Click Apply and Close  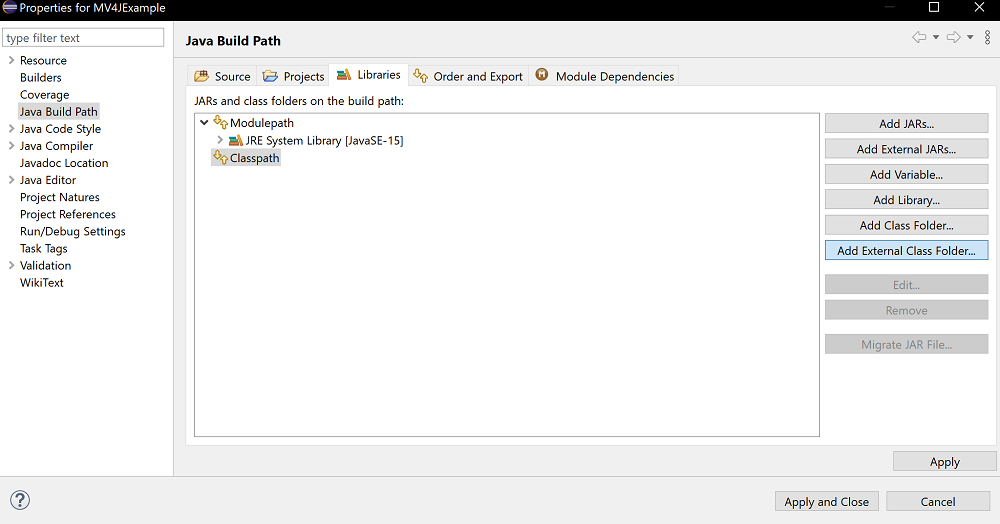[x=827, y=502]
